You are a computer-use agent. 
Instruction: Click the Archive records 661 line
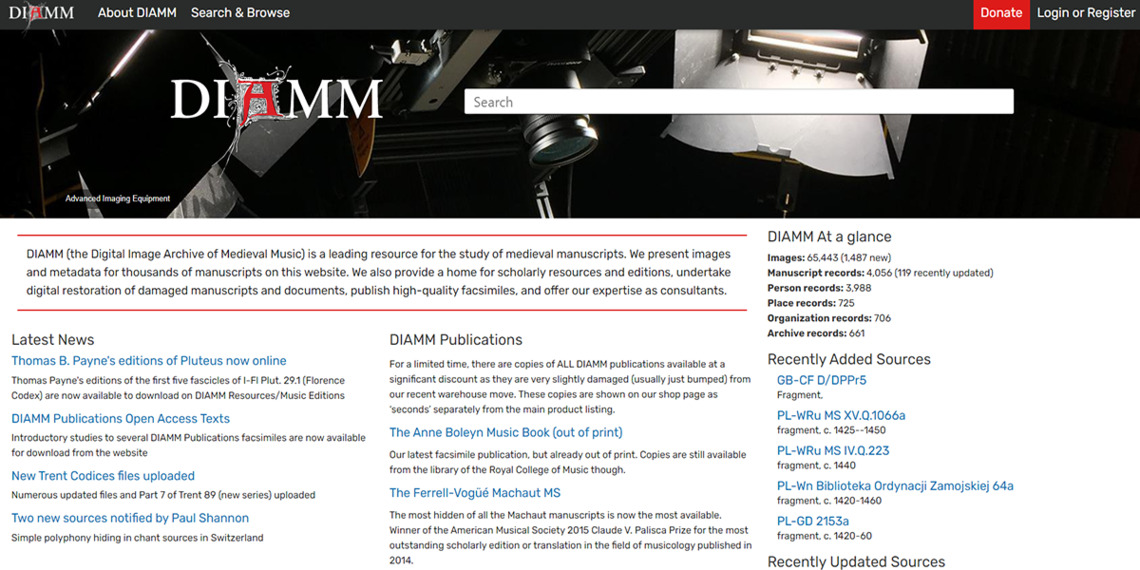[816, 334]
